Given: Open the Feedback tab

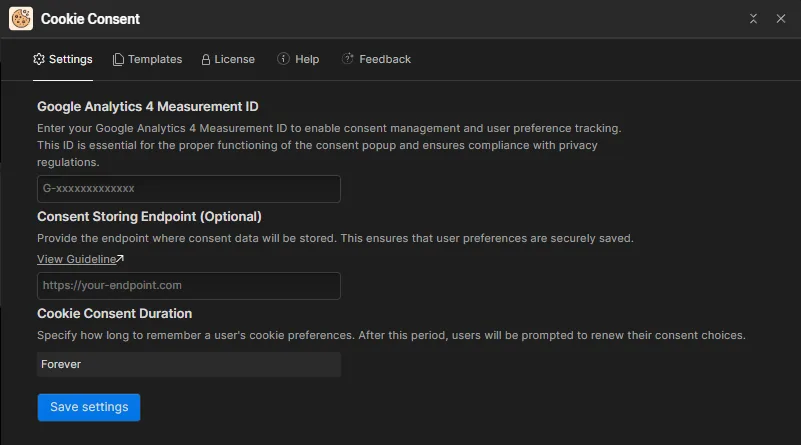Looking at the screenshot, I should (376, 59).
